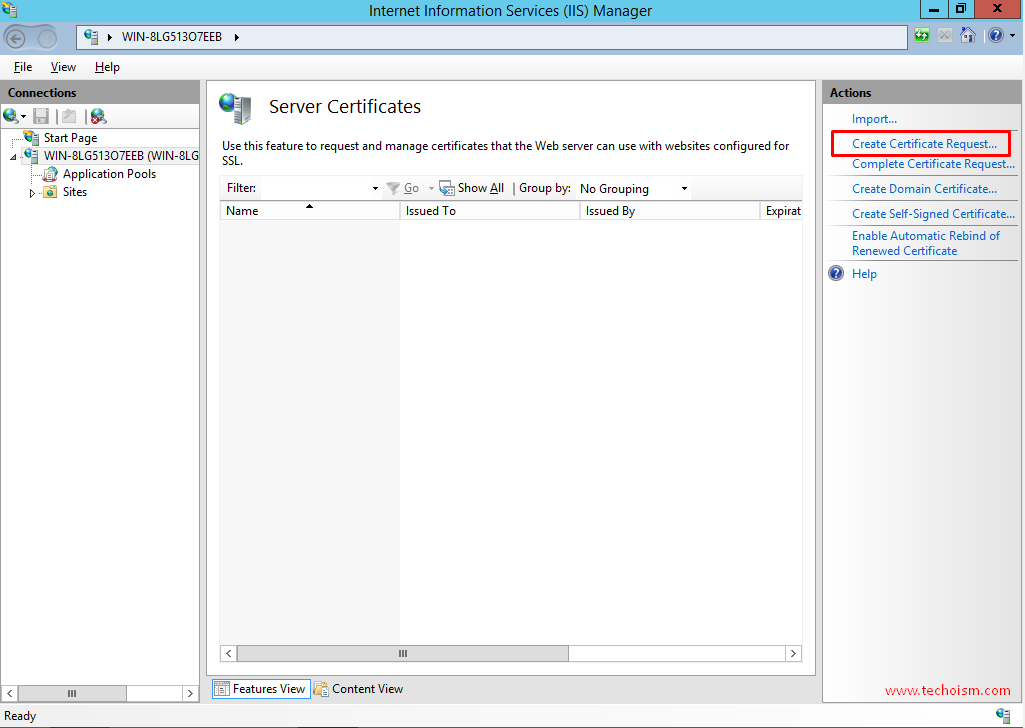Click the blue Help question mark icon in address toolbar
The width and height of the screenshot is (1025, 728).
click(x=996, y=35)
